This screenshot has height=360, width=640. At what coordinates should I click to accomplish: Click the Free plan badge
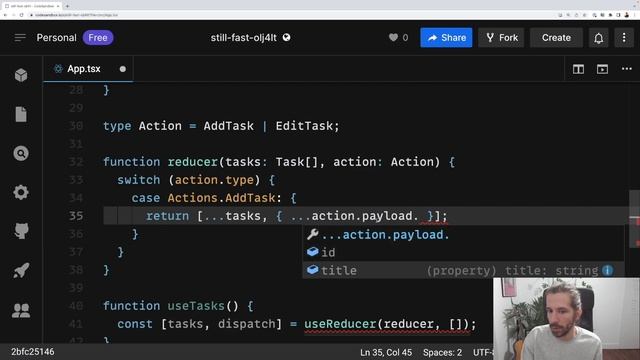coord(98,38)
